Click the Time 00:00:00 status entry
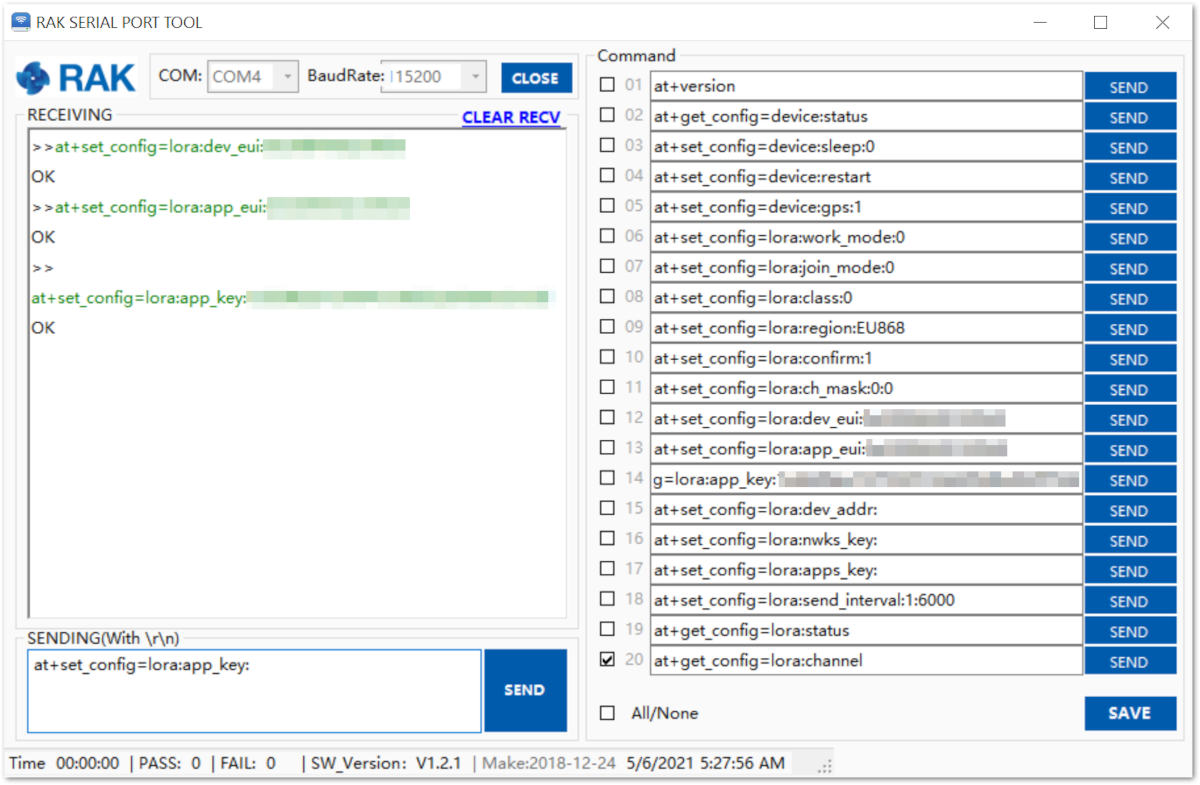The width and height of the screenshot is (1200, 785). [64, 763]
